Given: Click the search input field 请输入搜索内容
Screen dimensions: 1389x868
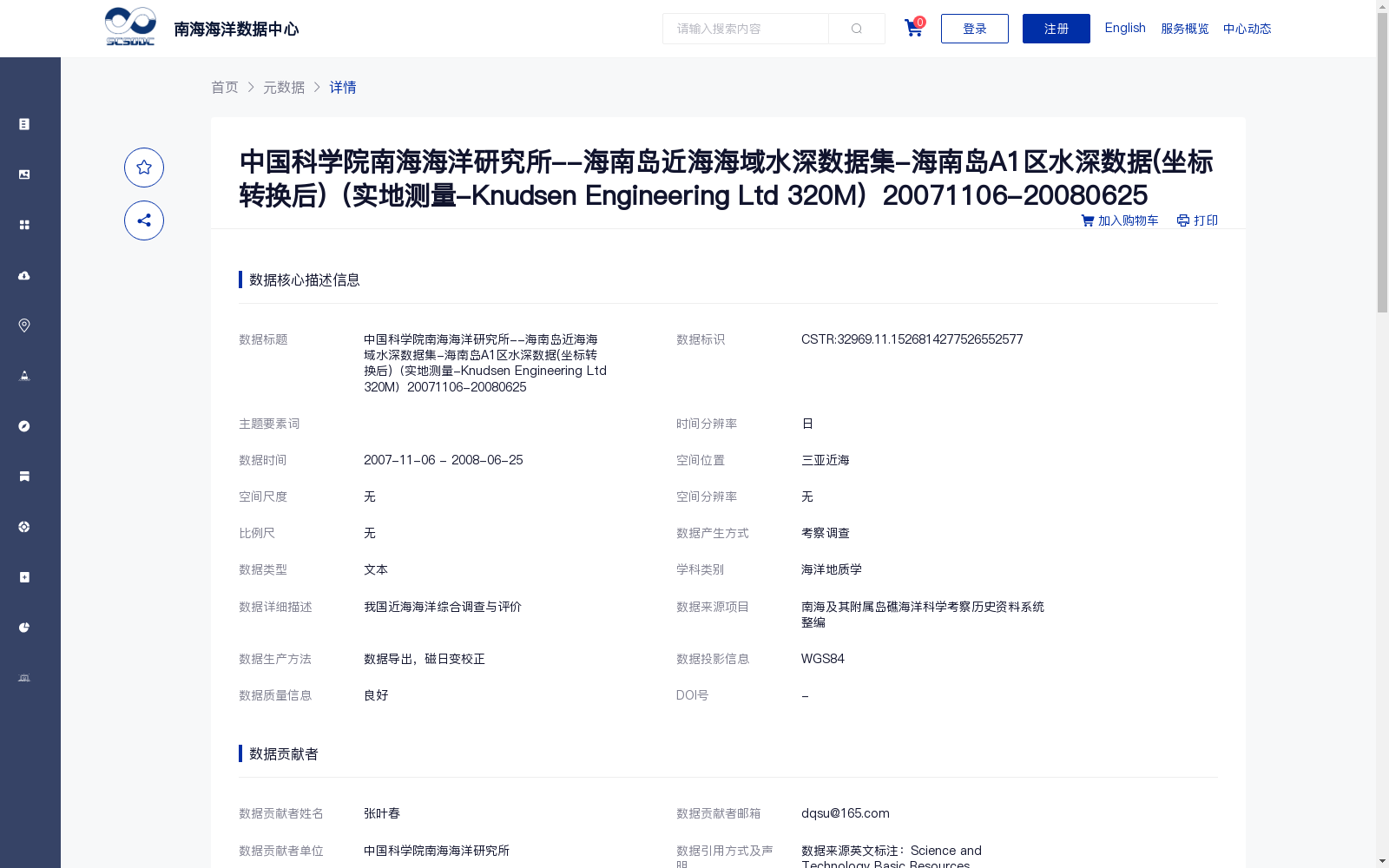Looking at the screenshot, I should tap(746, 29).
